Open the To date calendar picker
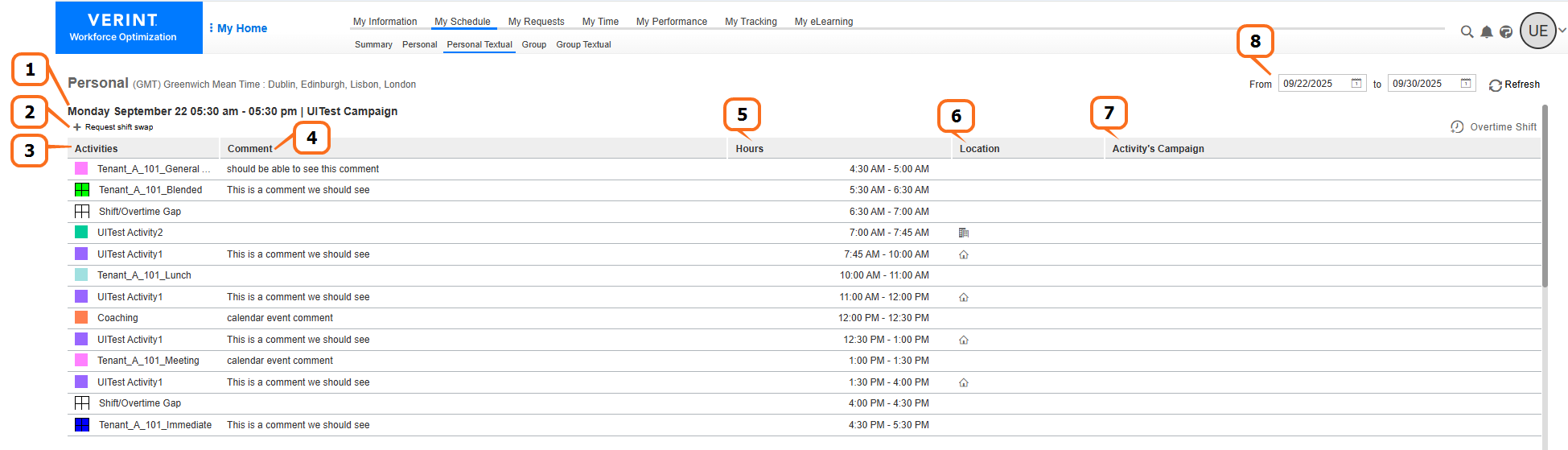 pyautogui.click(x=1466, y=83)
